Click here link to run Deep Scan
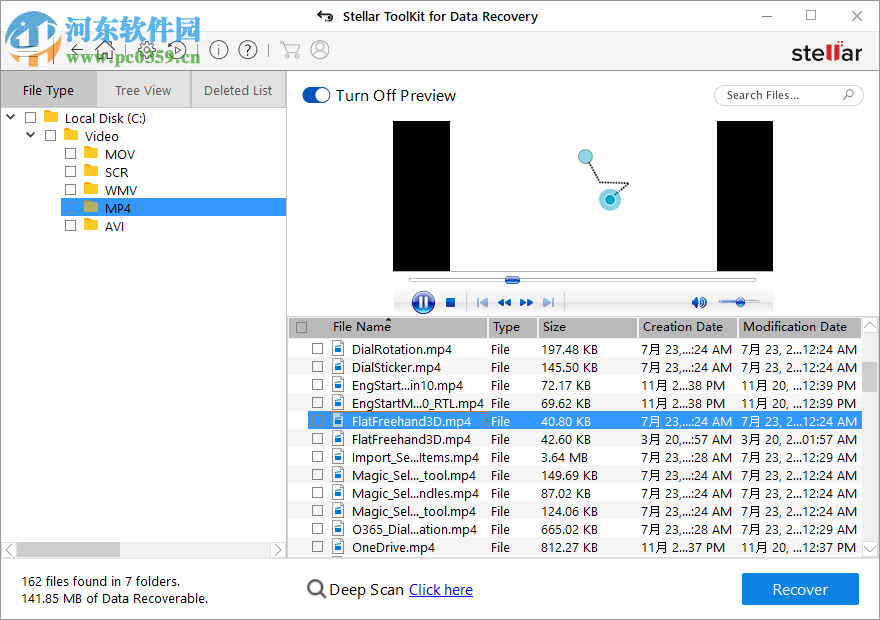 click(x=440, y=589)
